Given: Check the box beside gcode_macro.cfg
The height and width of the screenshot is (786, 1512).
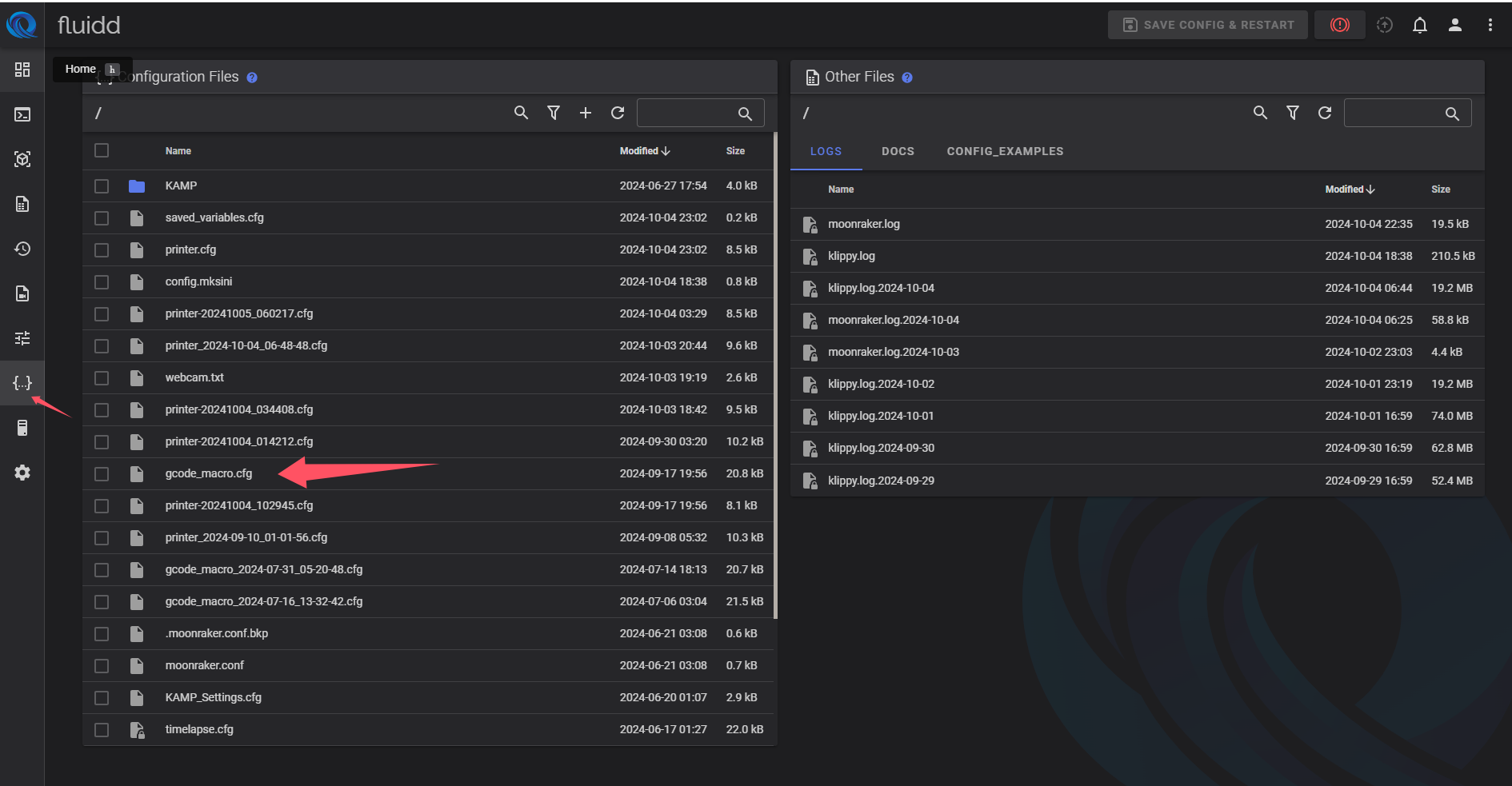Looking at the screenshot, I should (x=102, y=474).
